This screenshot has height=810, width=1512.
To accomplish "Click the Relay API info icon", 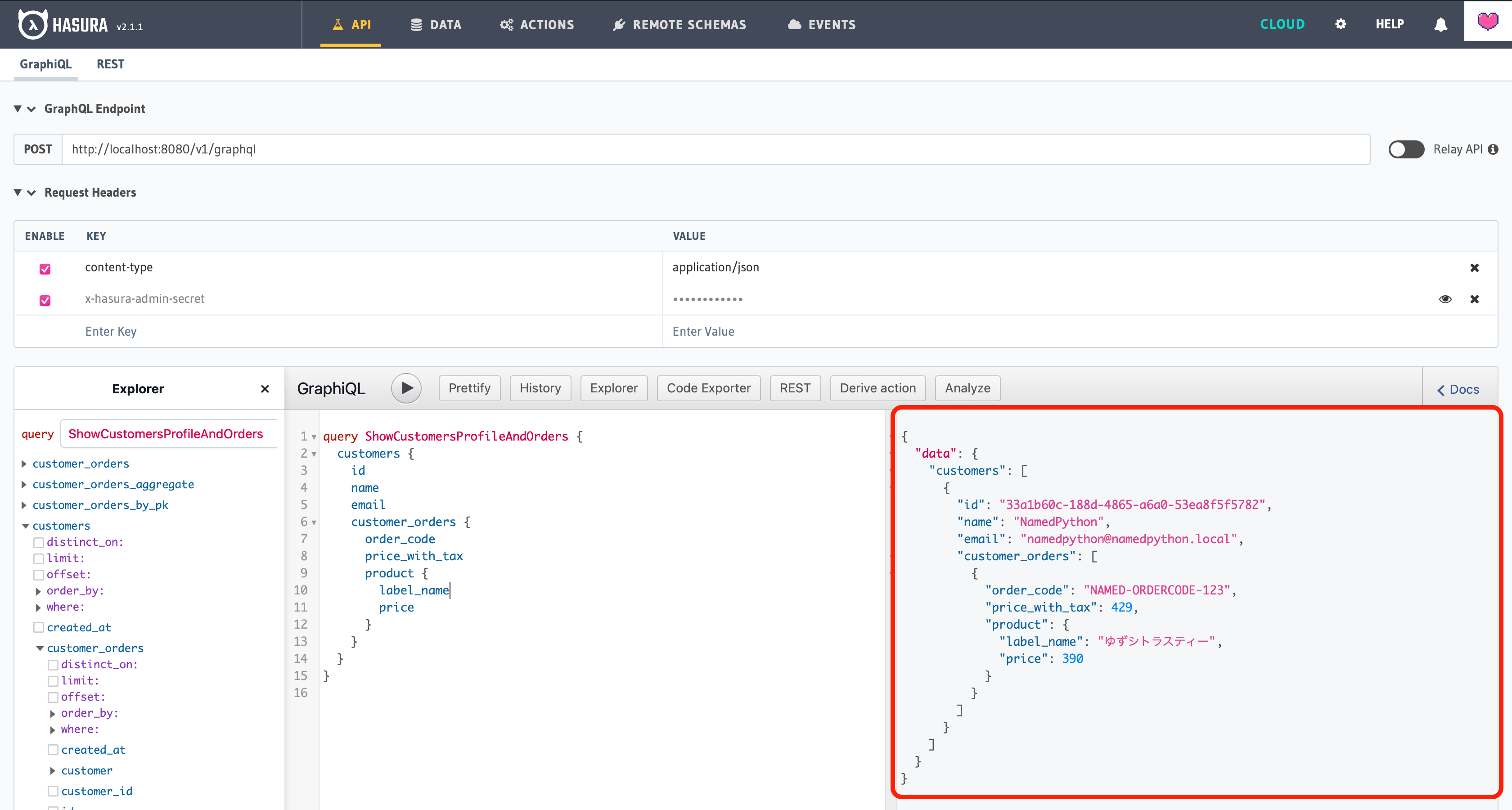I will point(1493,149).
